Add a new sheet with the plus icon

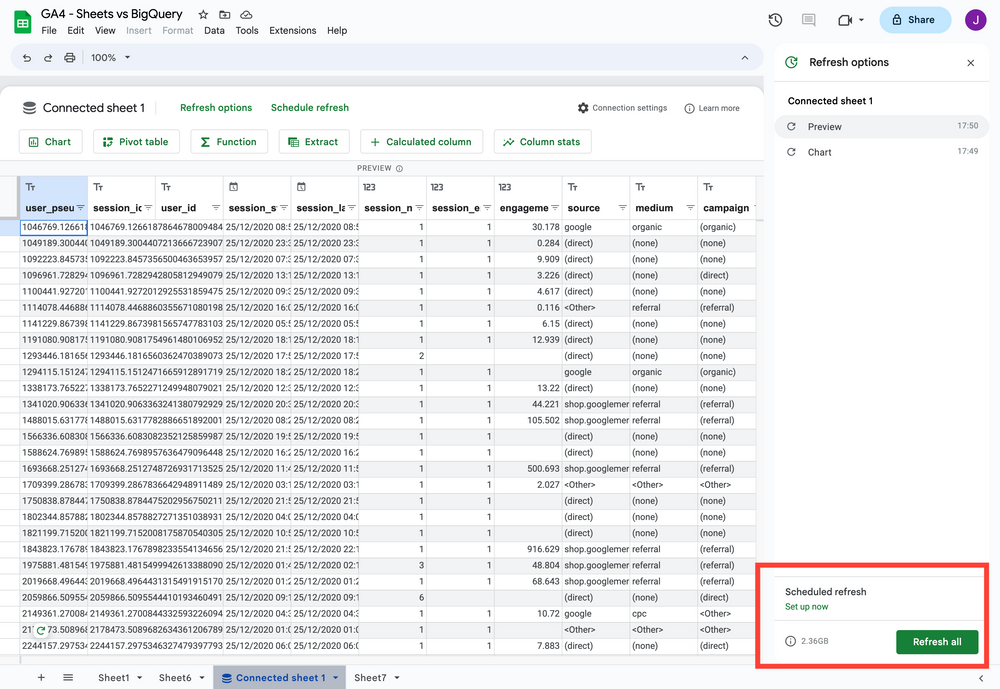(x=41, y=677)
